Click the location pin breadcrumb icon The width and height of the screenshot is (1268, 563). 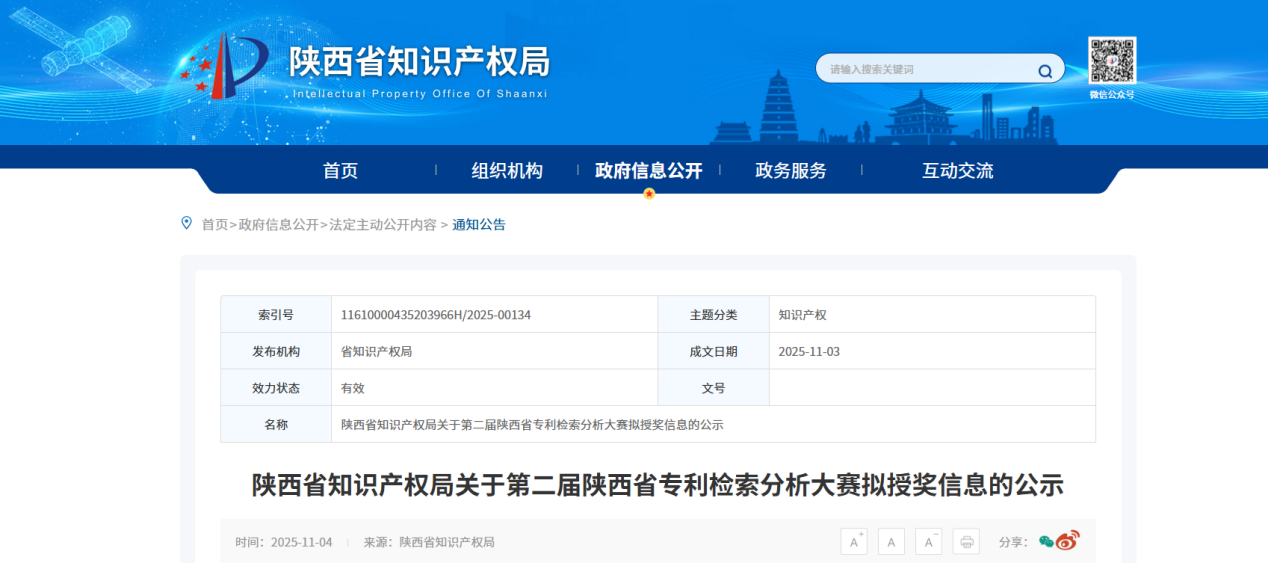(186, 223)
